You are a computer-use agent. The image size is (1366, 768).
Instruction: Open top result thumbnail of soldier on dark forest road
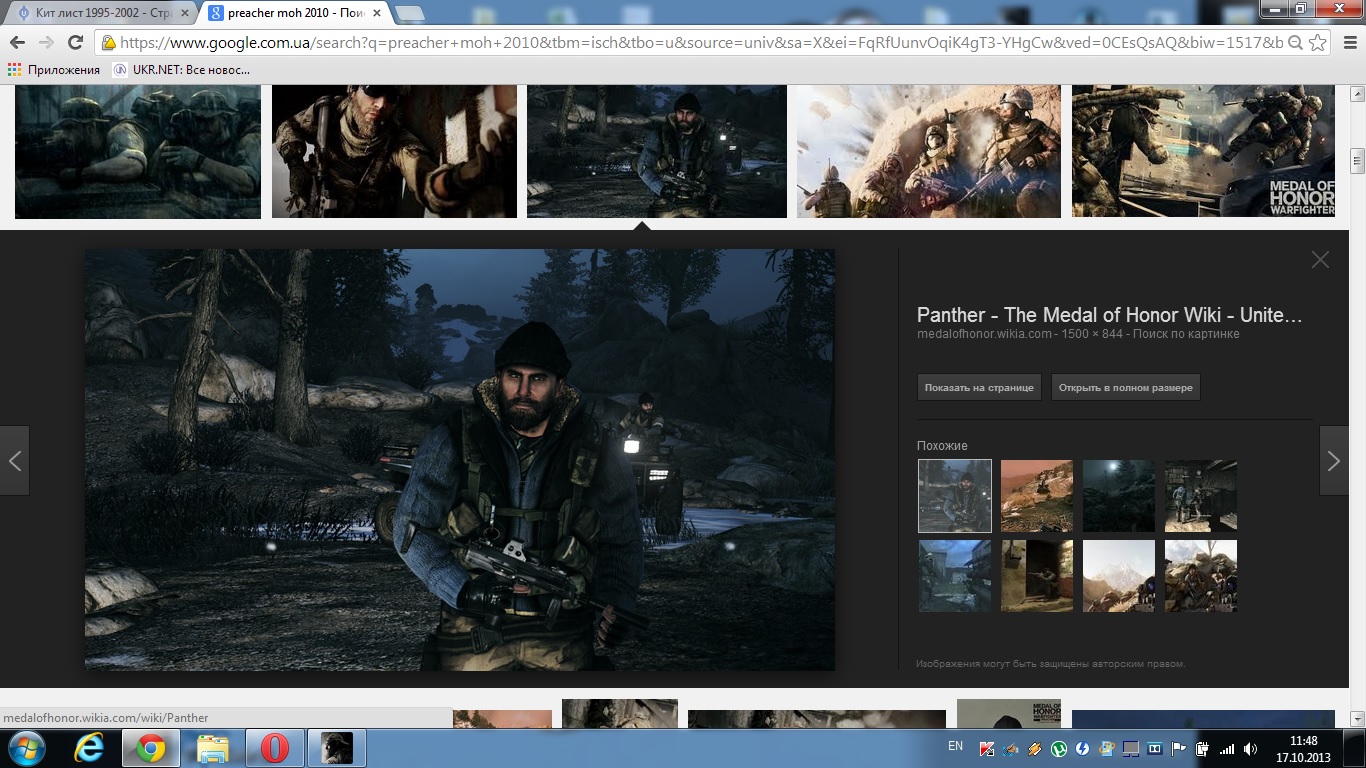(657, 151)
